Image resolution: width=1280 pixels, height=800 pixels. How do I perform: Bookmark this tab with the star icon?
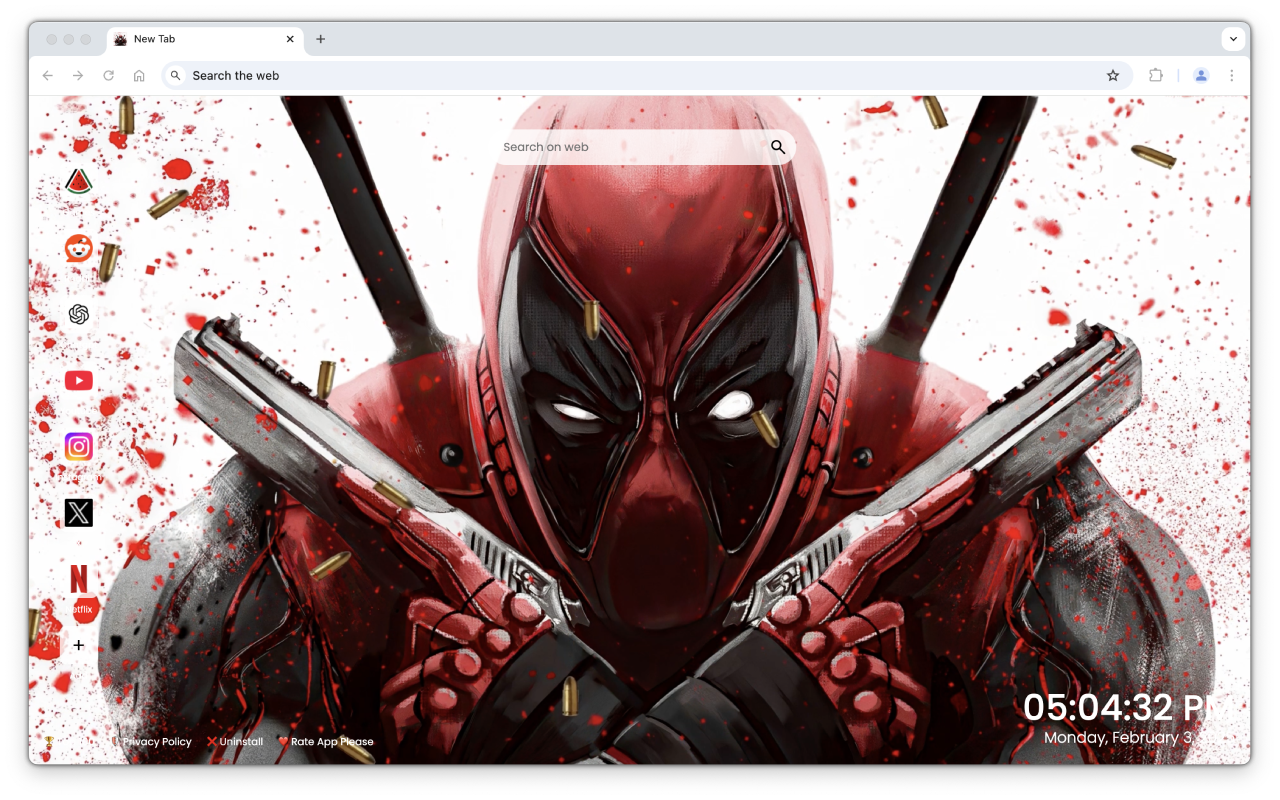pos(1113,76)
